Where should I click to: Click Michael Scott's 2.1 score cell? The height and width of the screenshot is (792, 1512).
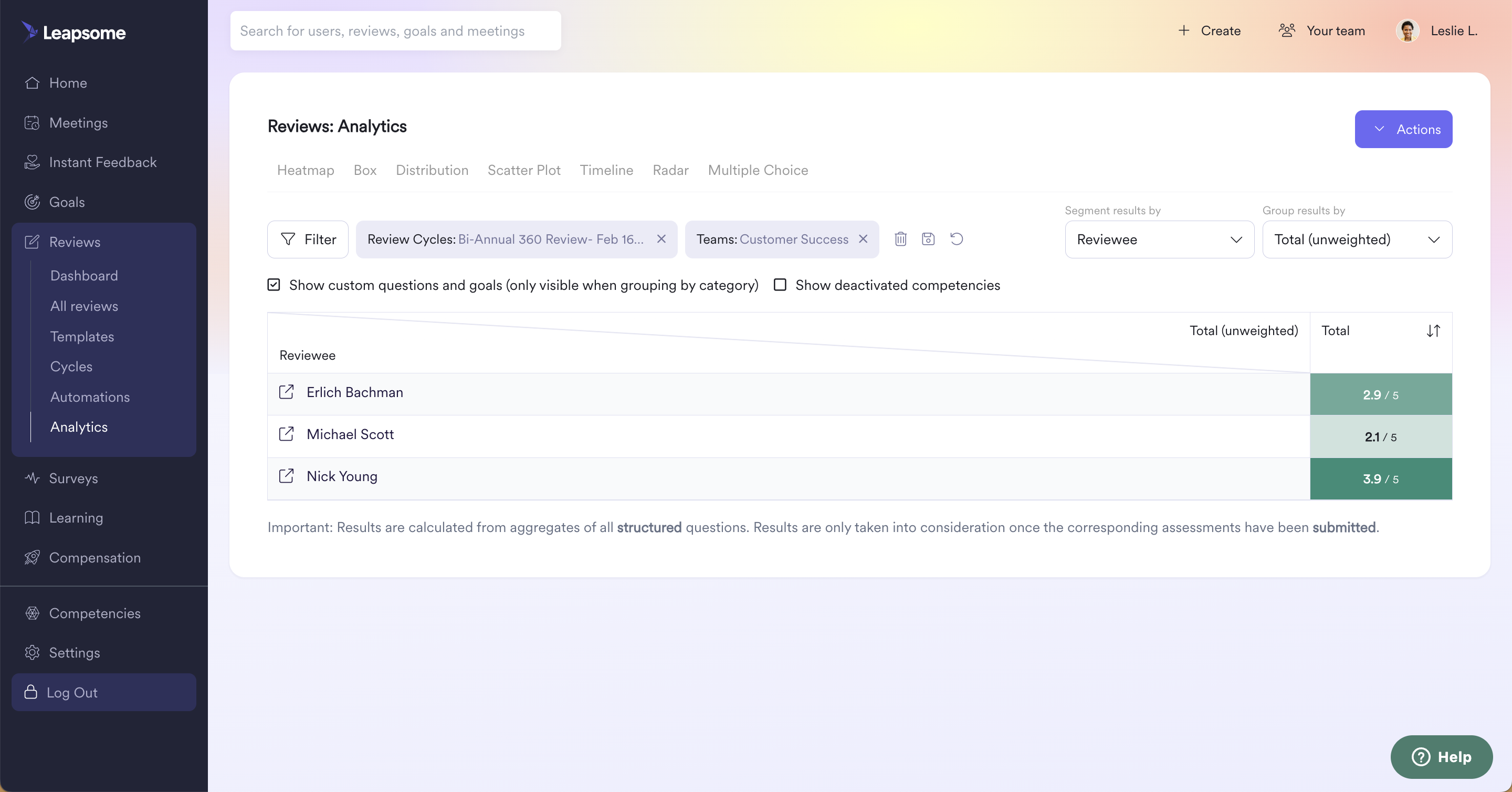(1381, 436)
